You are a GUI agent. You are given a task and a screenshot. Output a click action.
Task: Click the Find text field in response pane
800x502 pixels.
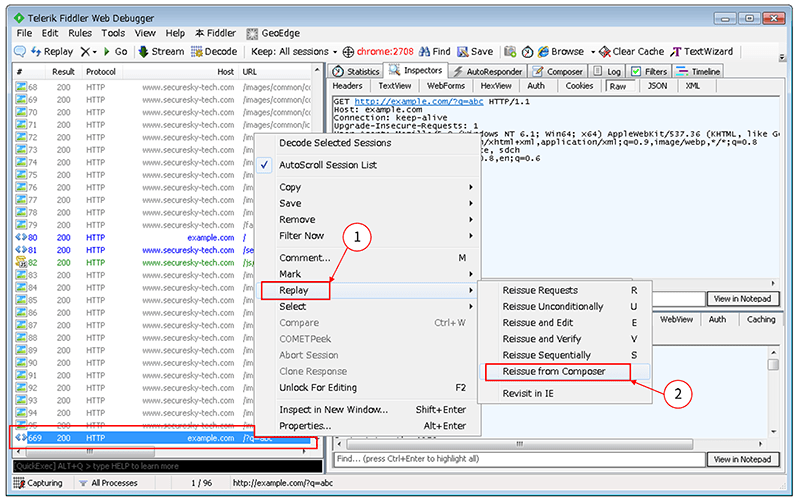click(x=519, y=459)
